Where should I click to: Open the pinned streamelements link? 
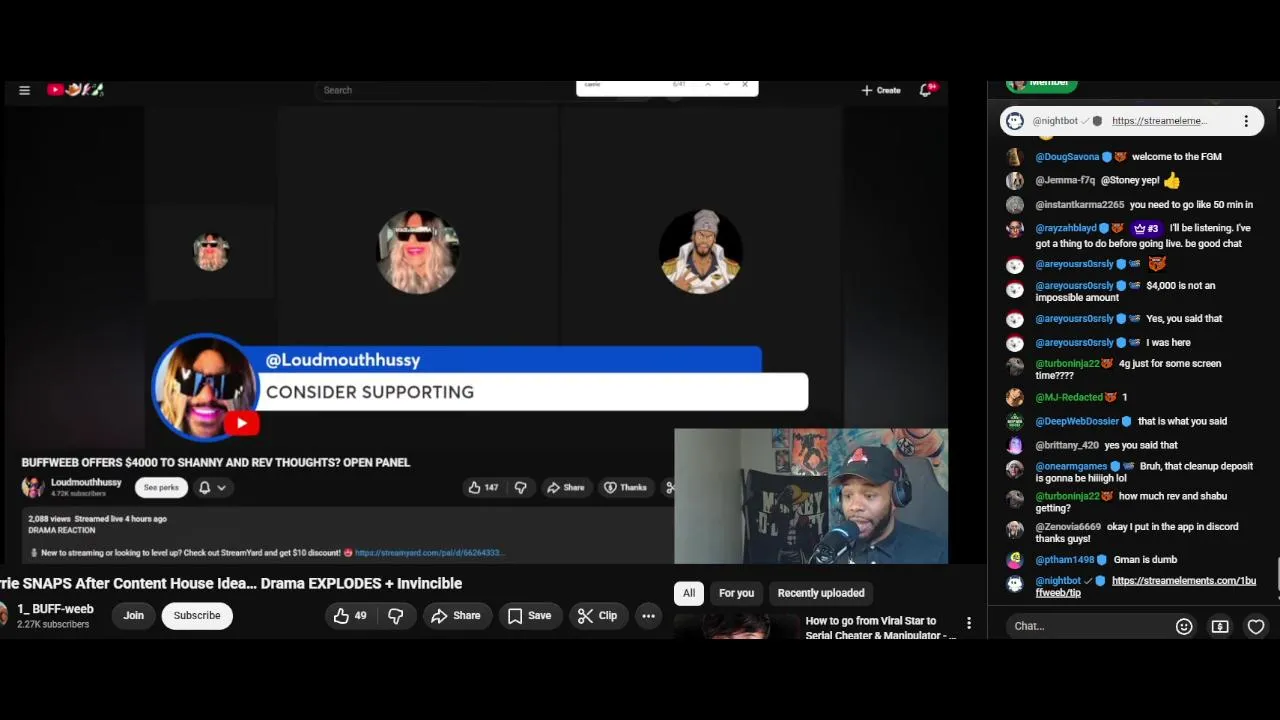point(1160,121)
